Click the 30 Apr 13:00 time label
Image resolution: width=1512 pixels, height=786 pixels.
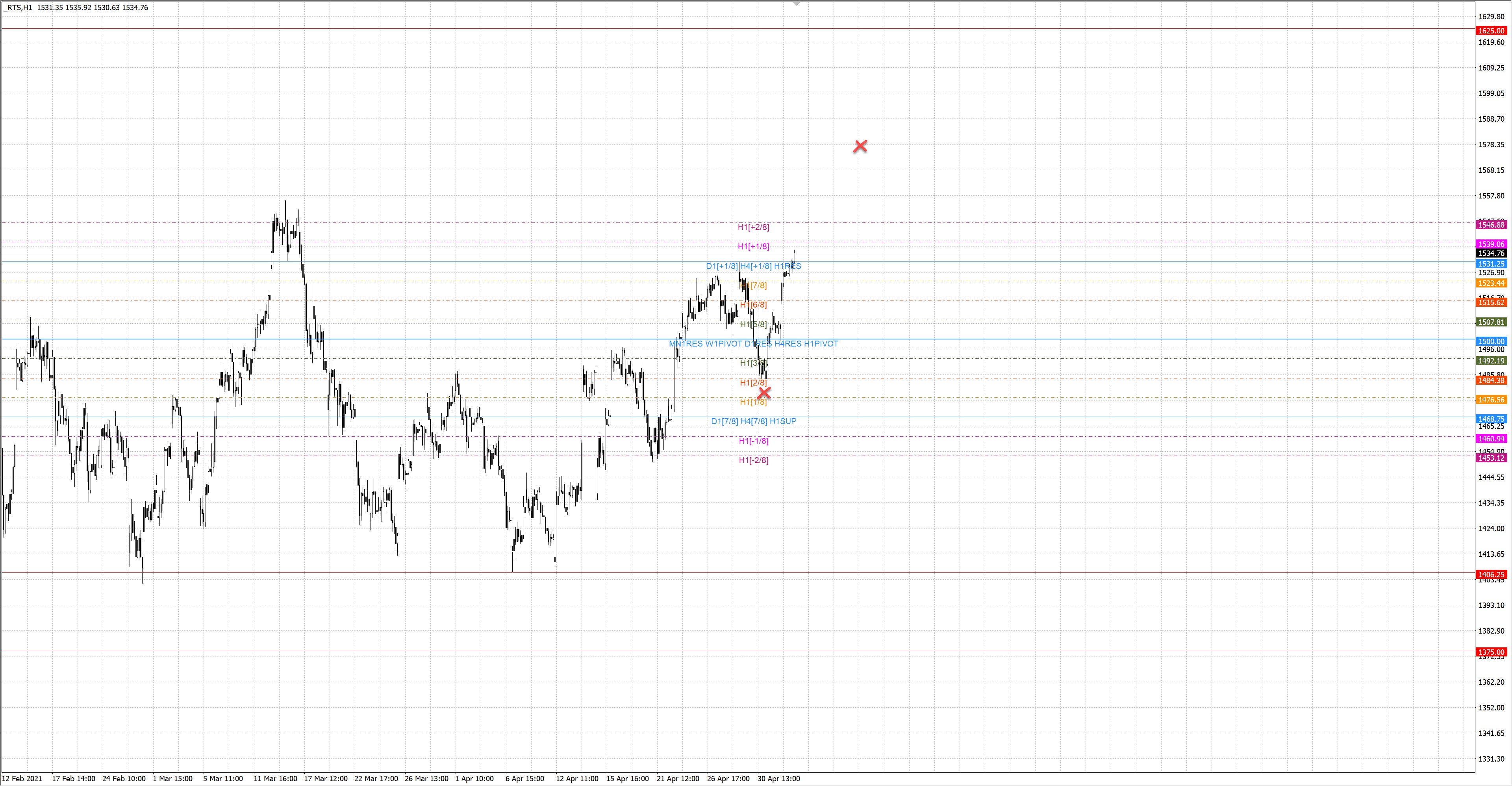pyautogui.click(x=778, y=779)
